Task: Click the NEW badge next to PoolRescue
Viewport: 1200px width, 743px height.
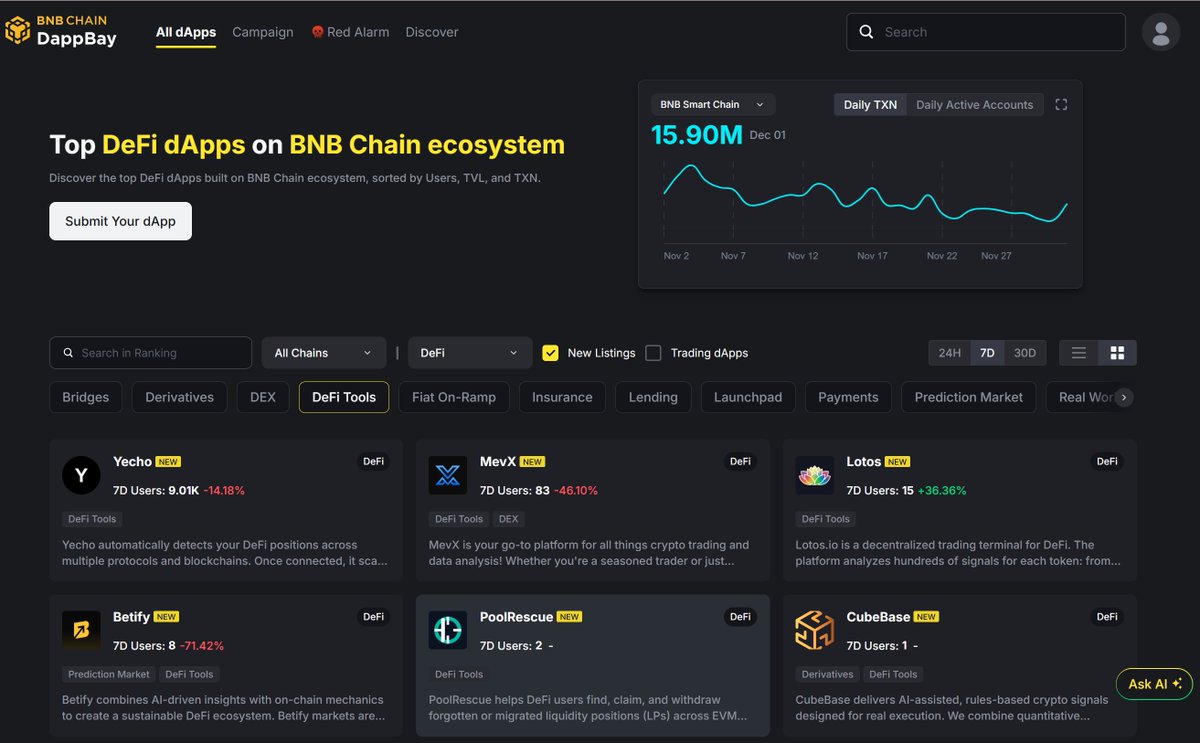Action: [x=569, y=617]
